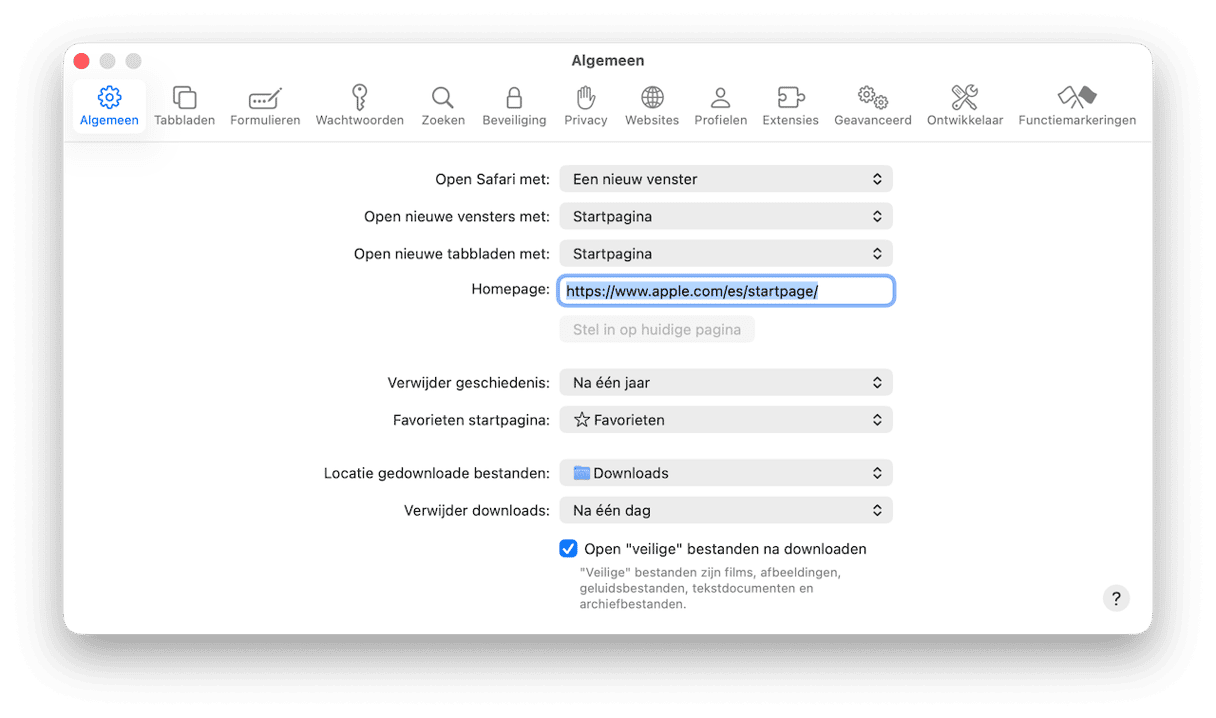The image size is (1216, 718).
Task: Select the Algemeen gear tab
Action: (109, 106)
